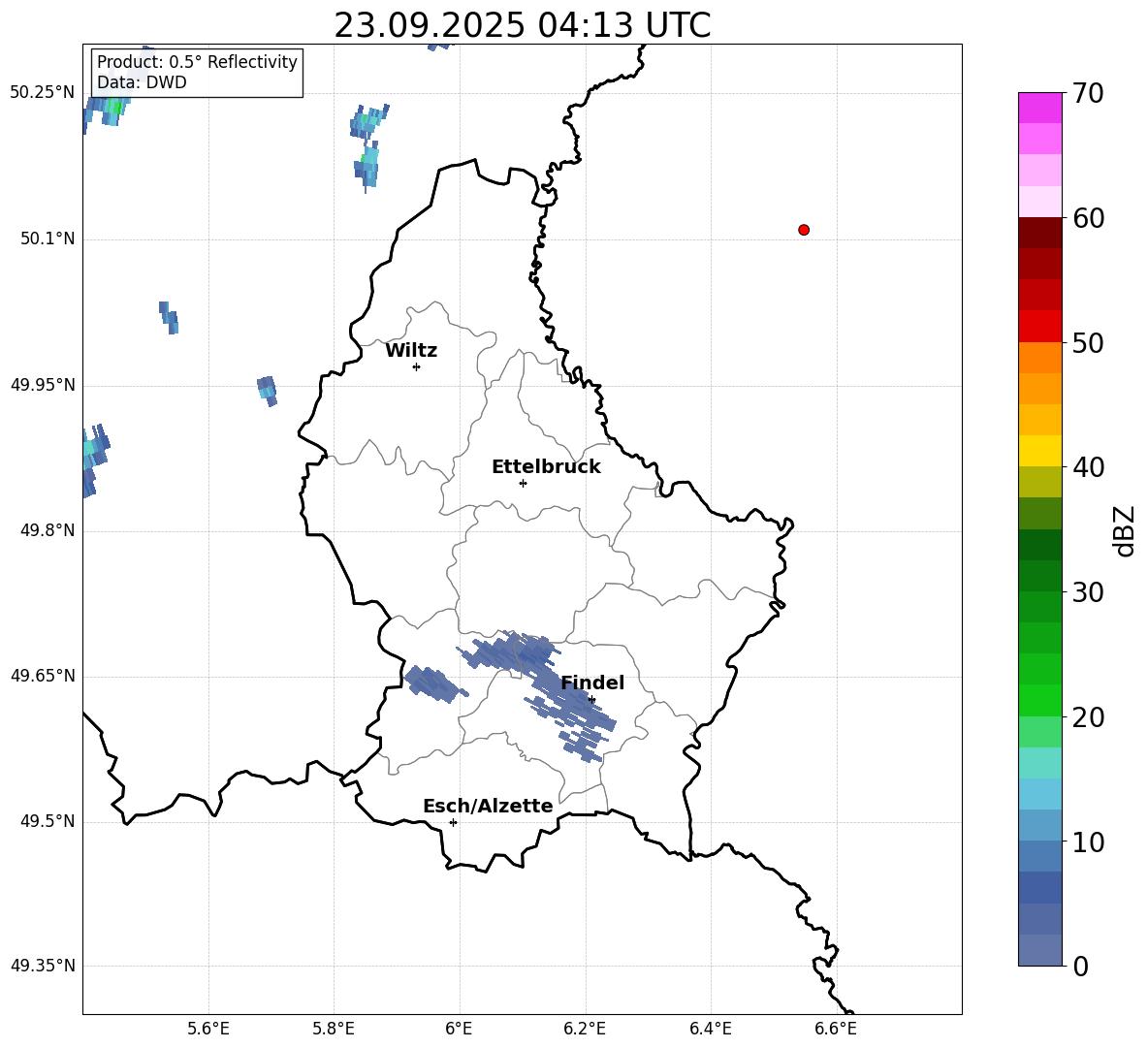Click the 'Product: 0.5° Reflectivity' text
The width and height of the screenshot is (1148, 1048).
point(197,62)
